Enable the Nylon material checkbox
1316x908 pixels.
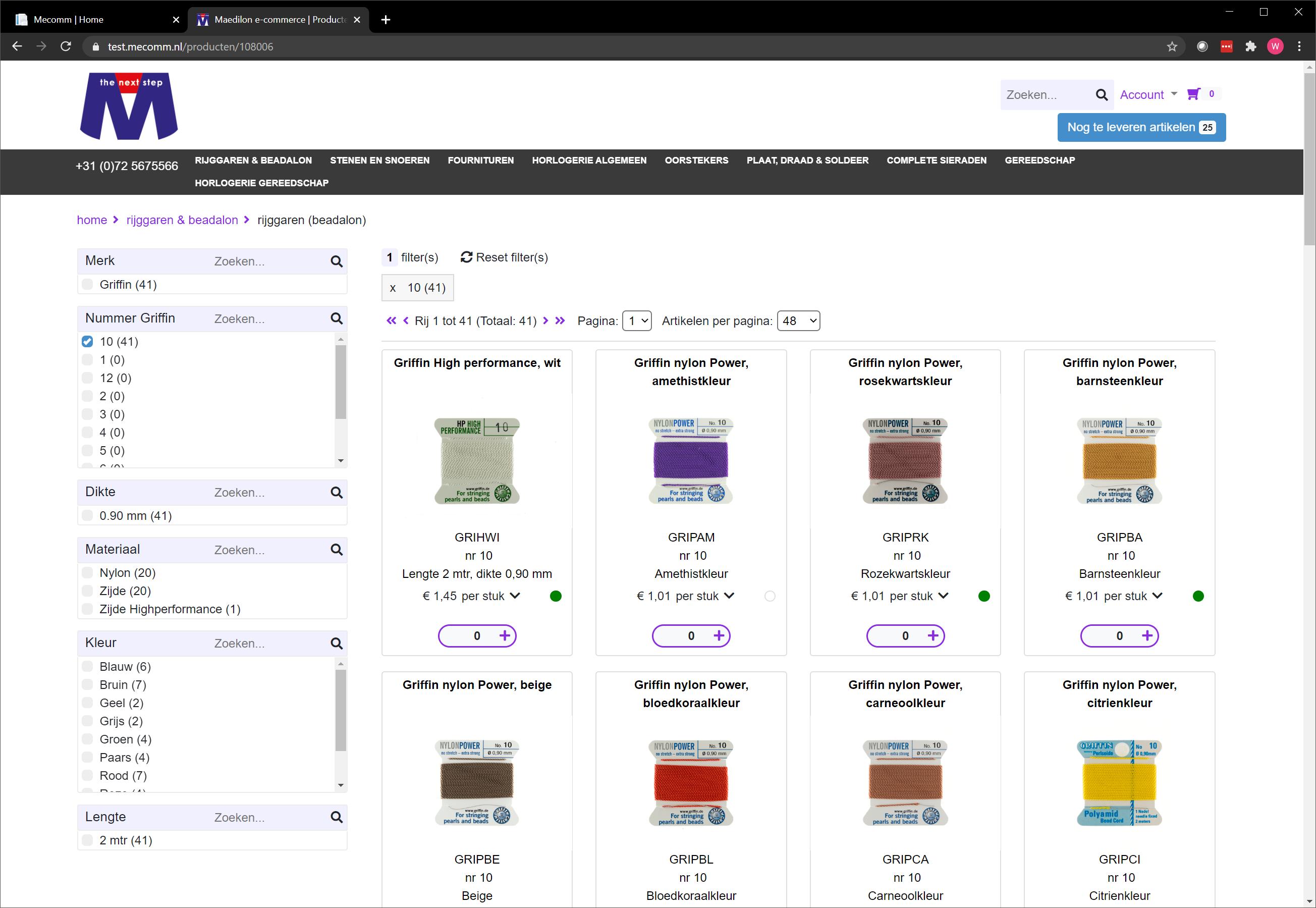coord(88,572)
